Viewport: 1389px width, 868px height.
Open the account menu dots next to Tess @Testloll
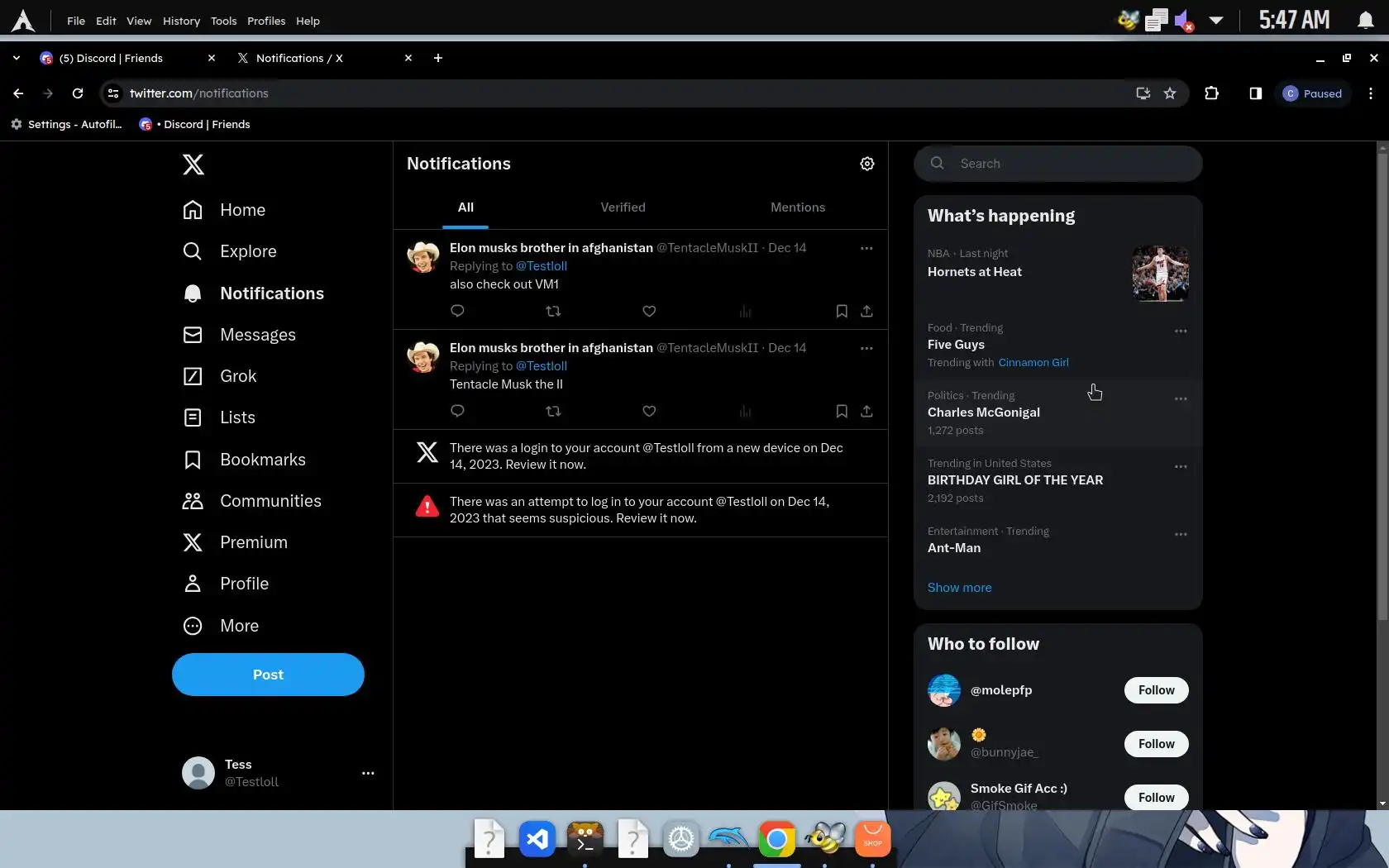(x=368, y=773)
